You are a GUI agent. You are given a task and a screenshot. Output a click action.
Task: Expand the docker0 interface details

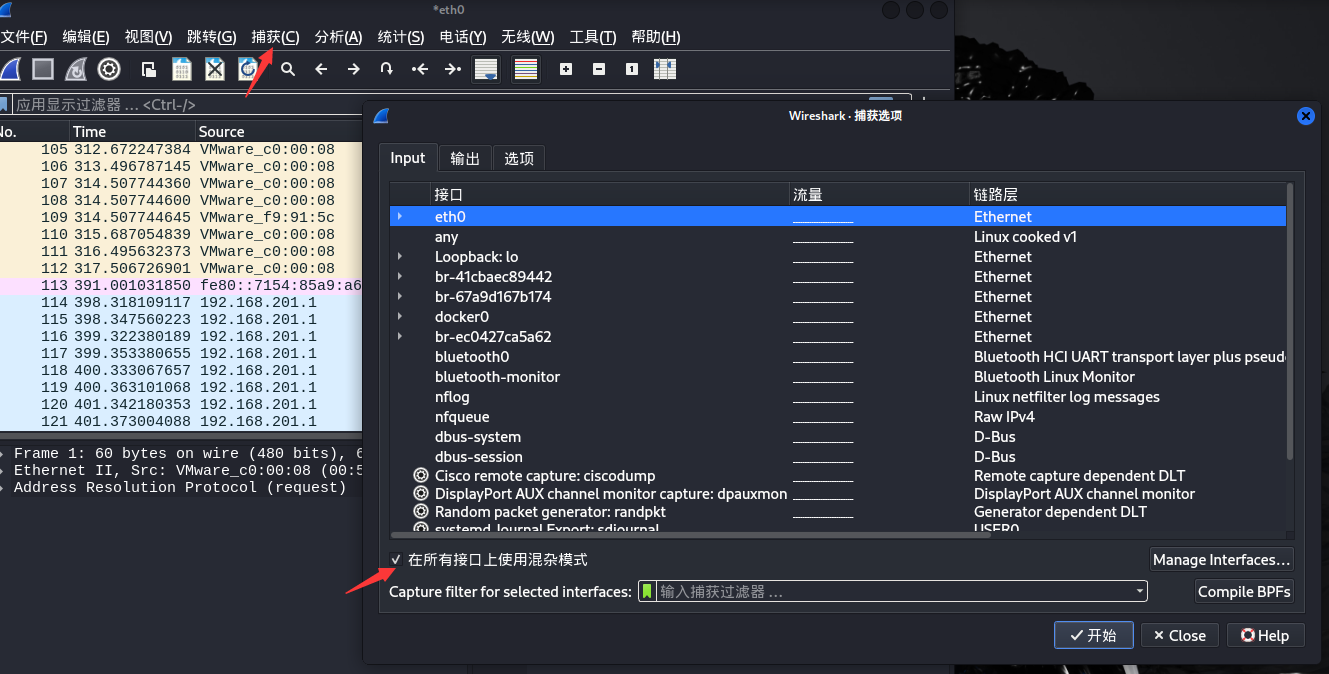click(400, 316)
